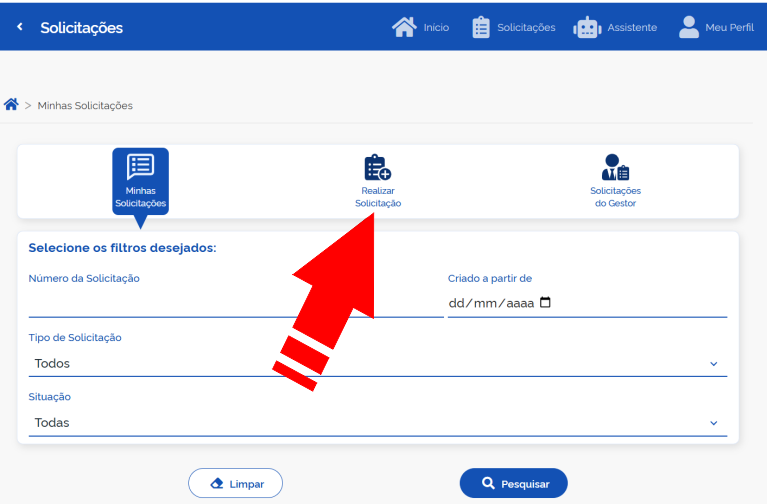
Task: Click the chevron arrow on Todas dropdown
Action: point(714,423)
